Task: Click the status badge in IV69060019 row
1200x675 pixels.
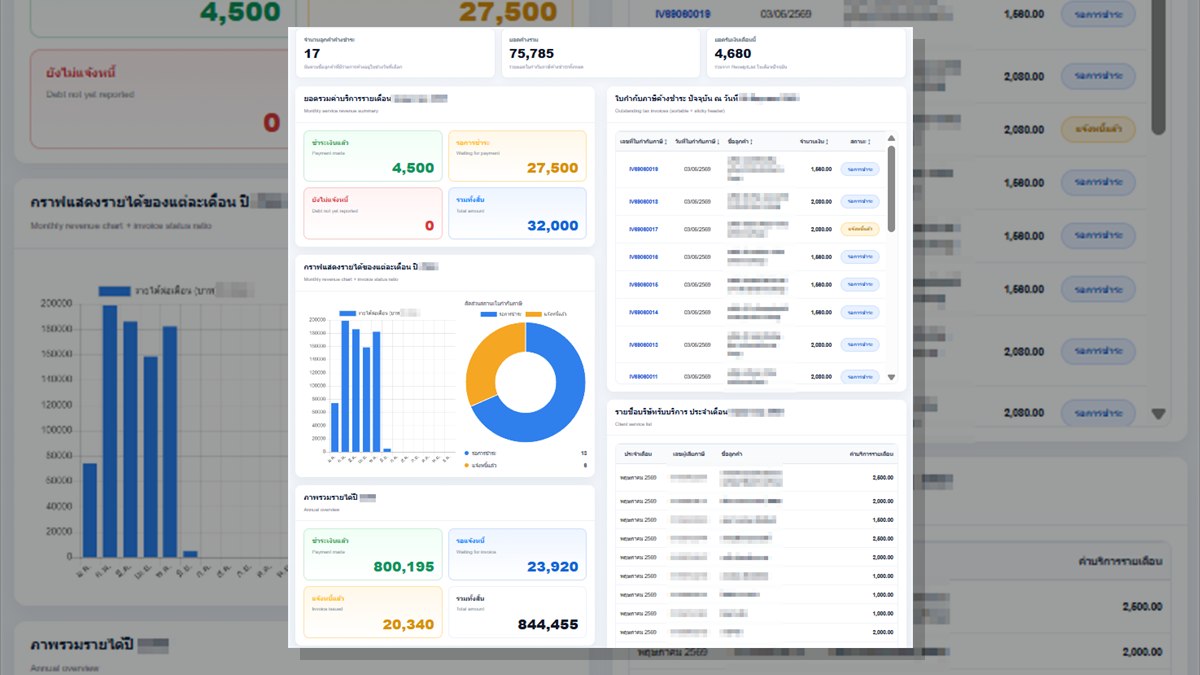Action: point(860,169)
